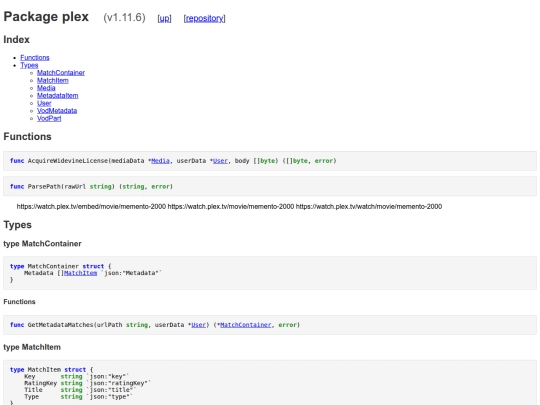Screen dimensions: 540x405
Task: Open MetadataItem index entry
Action: point(58,95)
